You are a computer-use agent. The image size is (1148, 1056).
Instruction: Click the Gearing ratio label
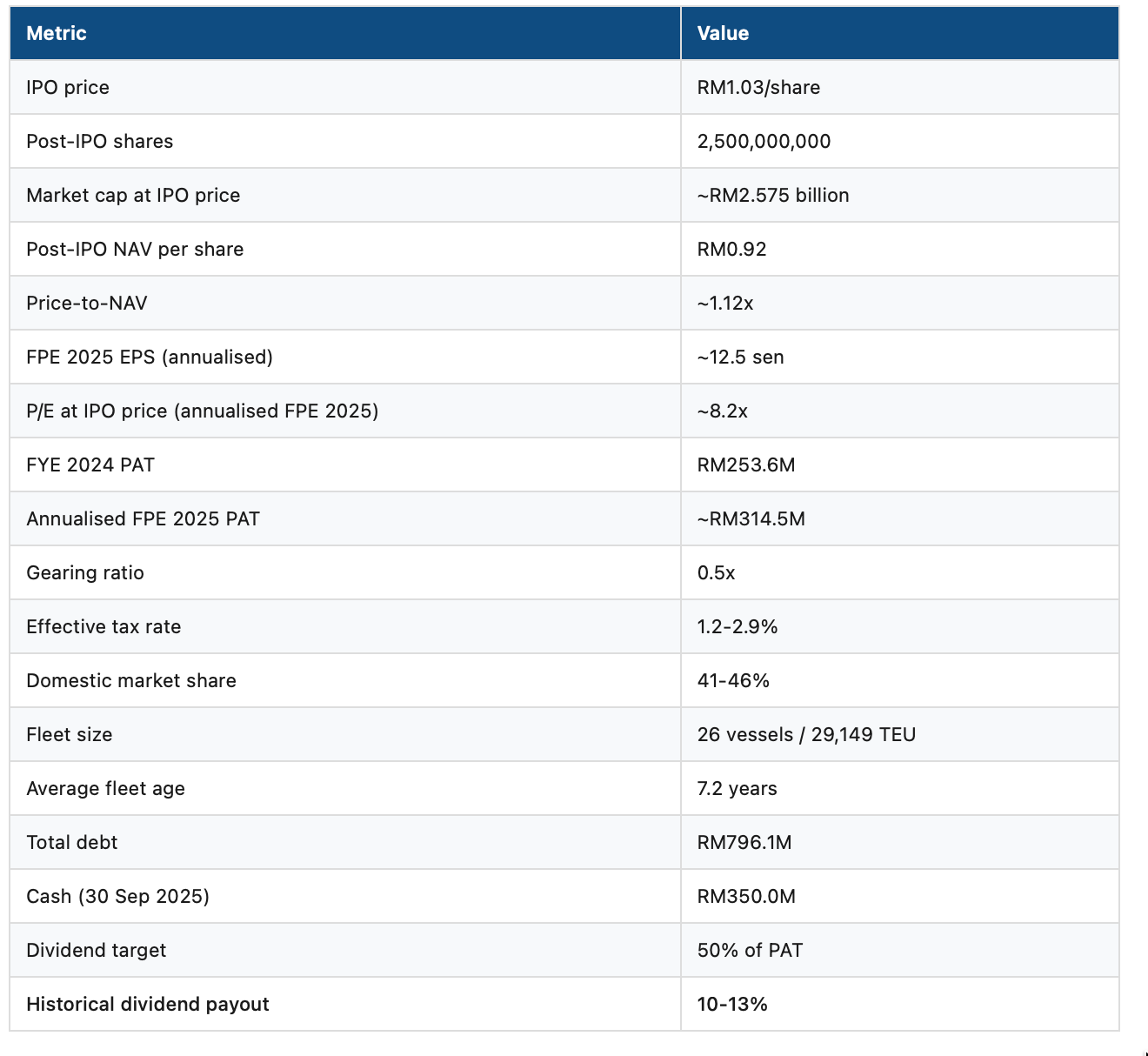tap(85, 572)
